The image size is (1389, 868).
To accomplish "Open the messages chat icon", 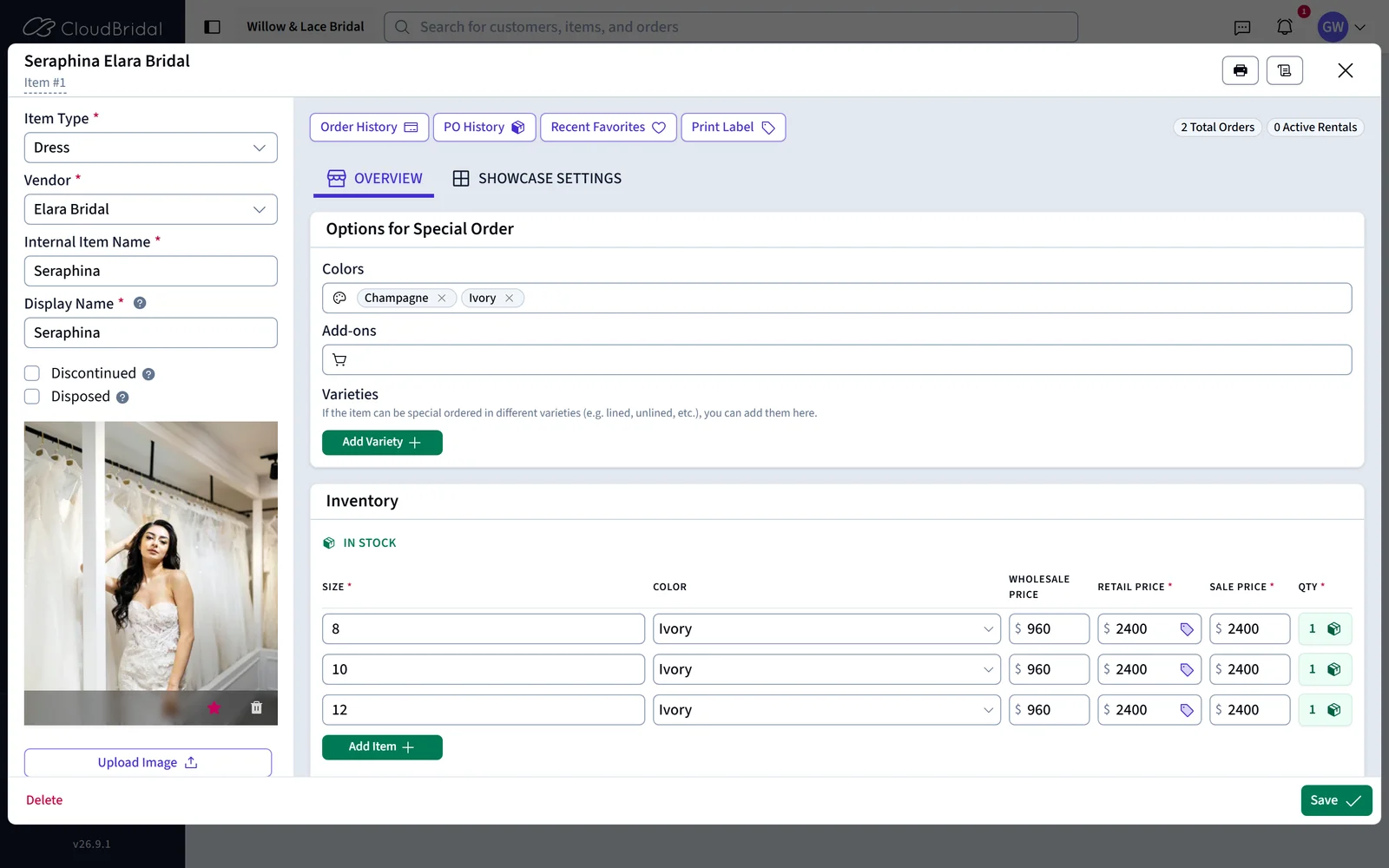I will 1242,28.
